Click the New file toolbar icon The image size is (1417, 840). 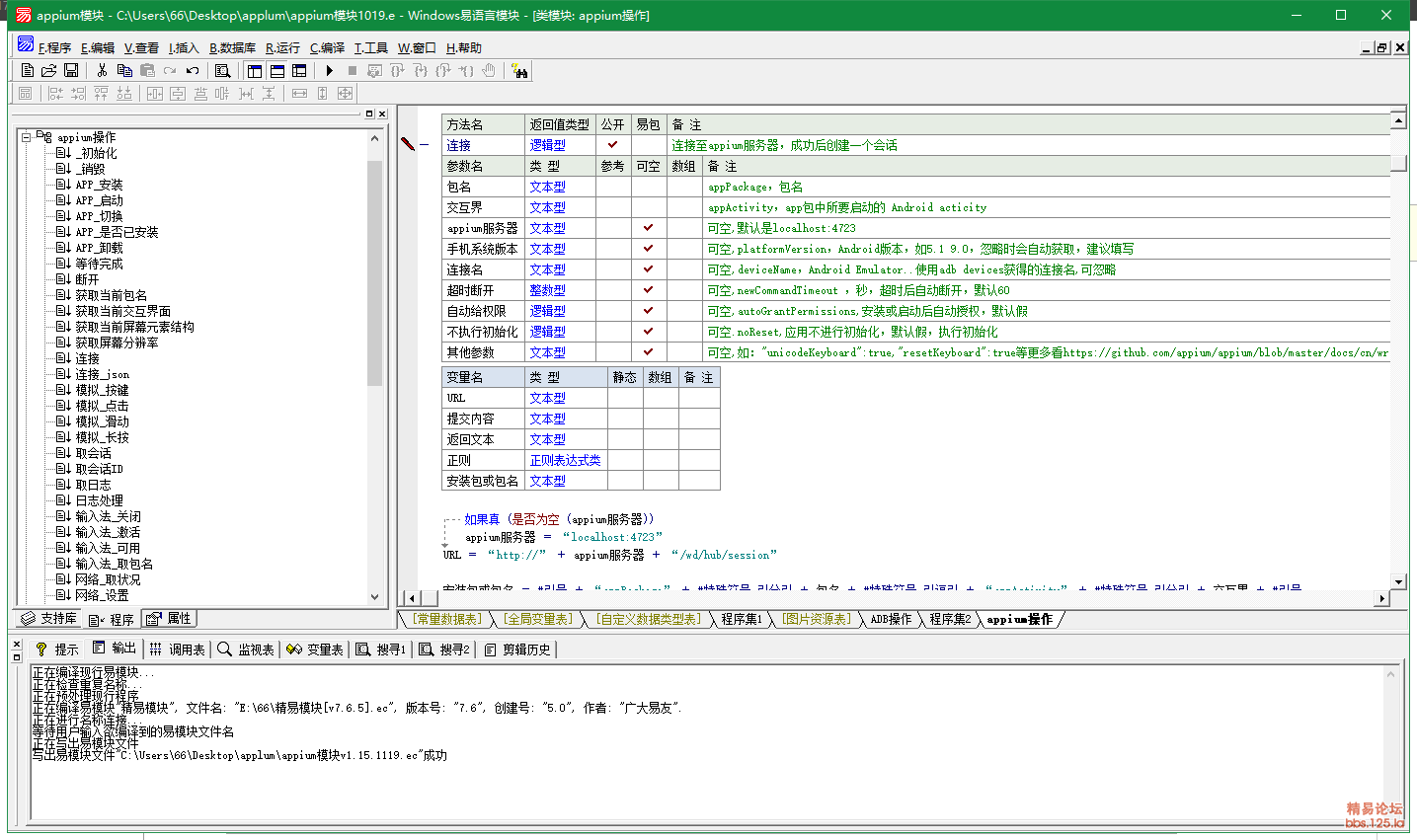tap(28, 70)
